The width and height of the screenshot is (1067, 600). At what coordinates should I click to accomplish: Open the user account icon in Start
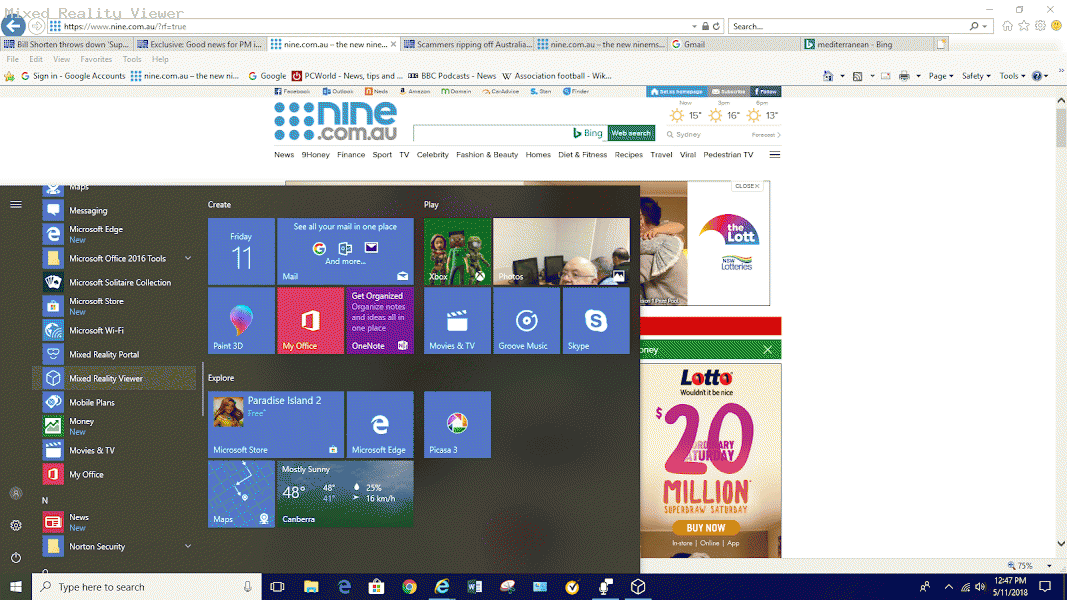pyautogui.click(x=16, y=493)
